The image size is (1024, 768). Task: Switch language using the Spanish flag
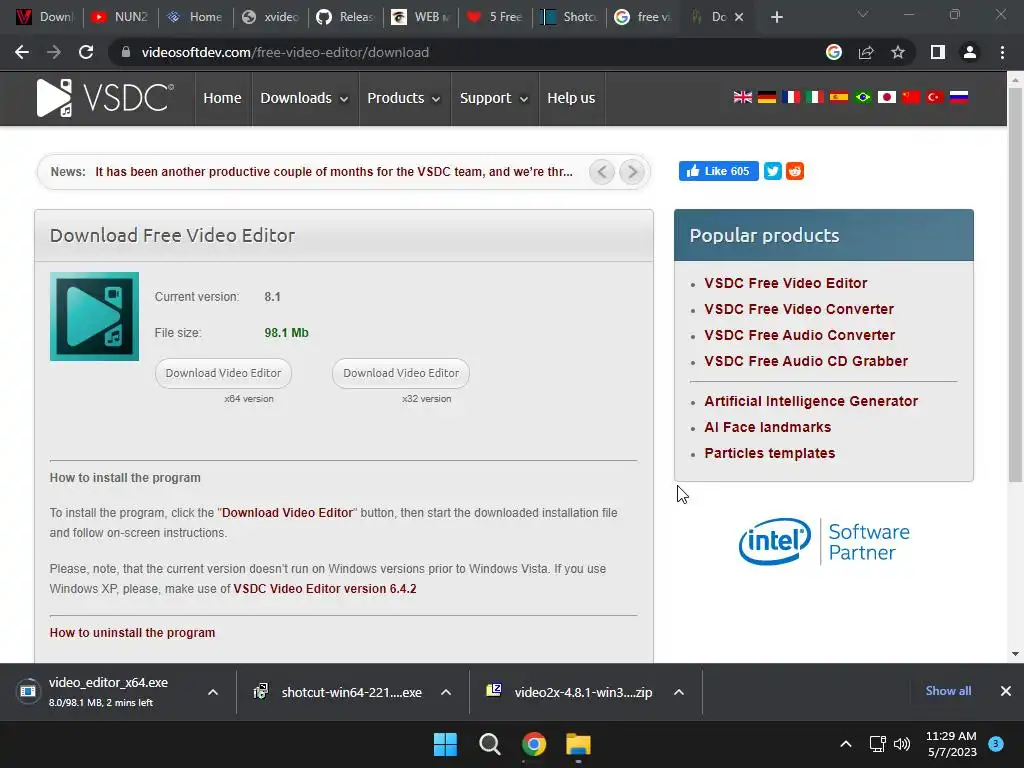[x=839, y=97]
